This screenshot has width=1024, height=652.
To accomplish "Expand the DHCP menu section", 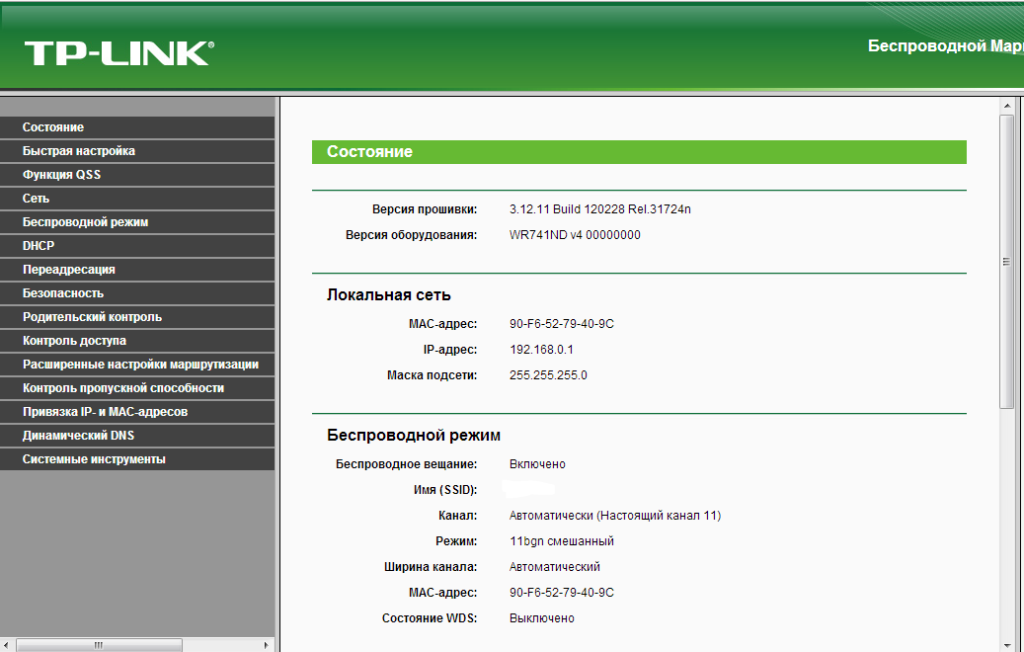I will coord(39,246).
